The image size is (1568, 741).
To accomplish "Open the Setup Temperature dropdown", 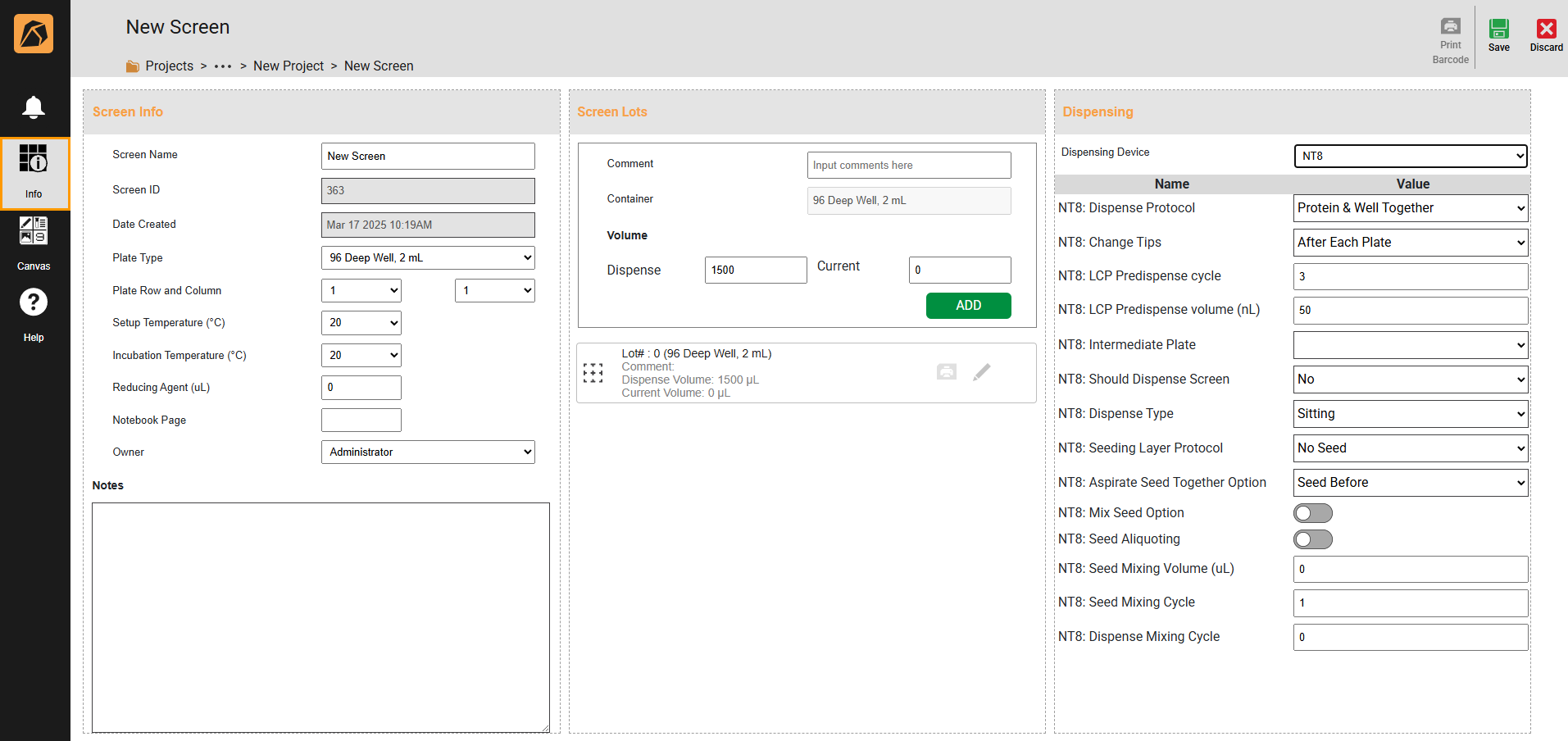I will (361, 323).
